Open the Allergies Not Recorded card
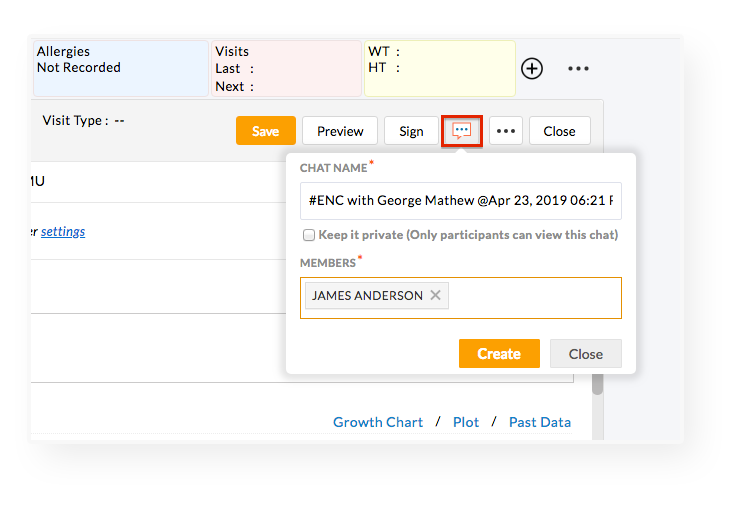The height and width of the screenshot is (506, 736). [x=119, y=68]
